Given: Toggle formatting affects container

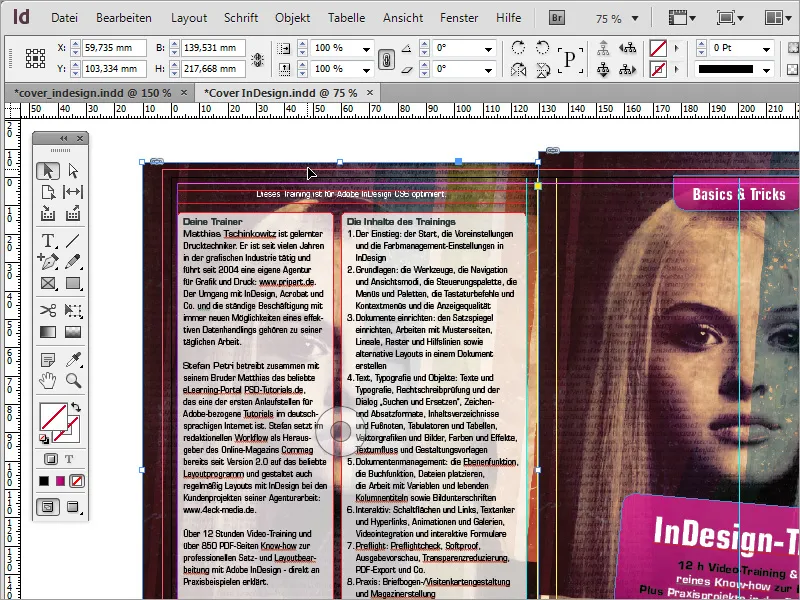Looking at the screenshot, I should (x=51, y=459).
